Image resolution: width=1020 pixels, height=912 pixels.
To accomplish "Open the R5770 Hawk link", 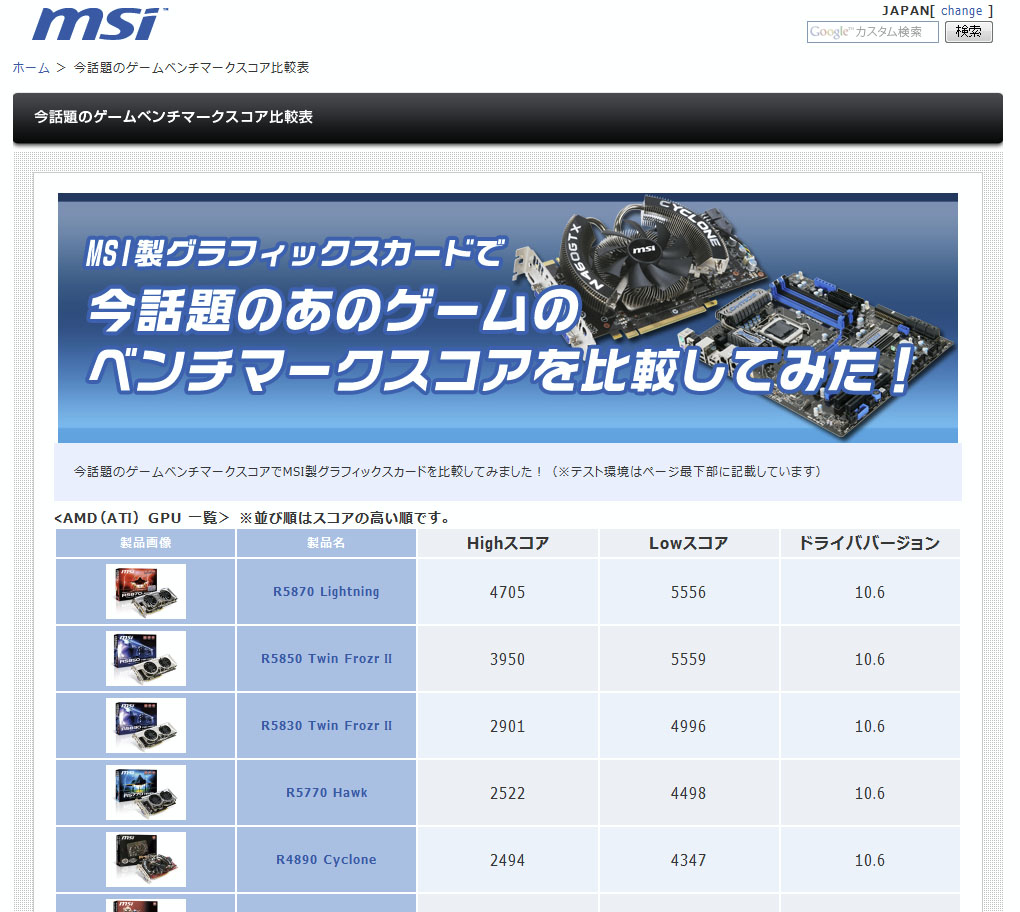I will (327, 792).
